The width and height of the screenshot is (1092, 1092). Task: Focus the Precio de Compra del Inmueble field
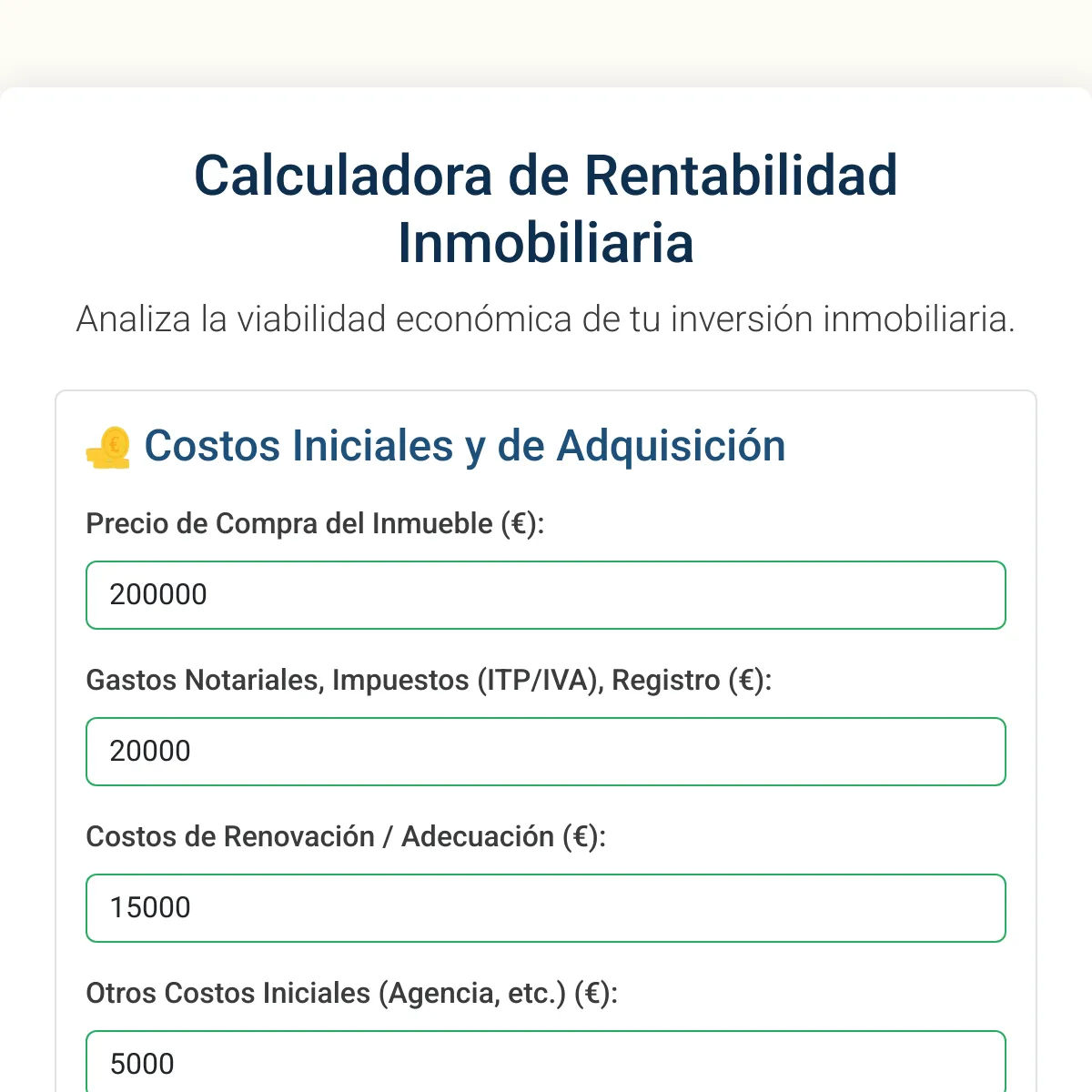[546, 595]
